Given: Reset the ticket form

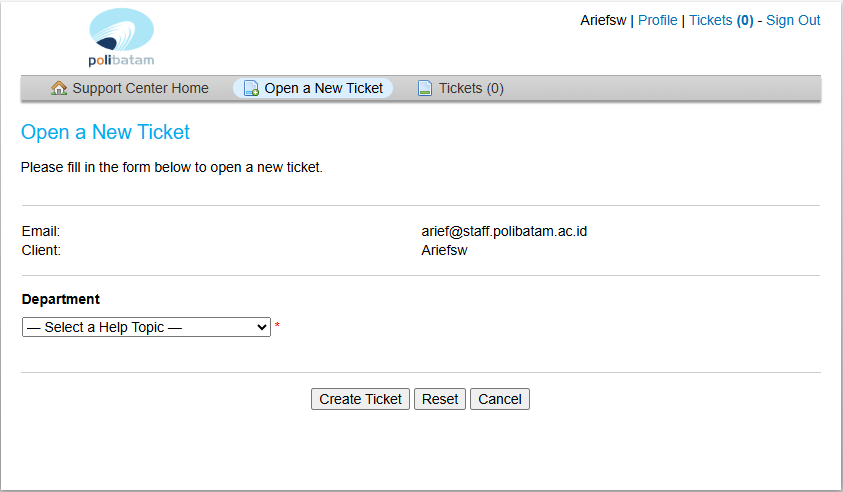Looking at the screenshot, I should (x=440, y=399).
